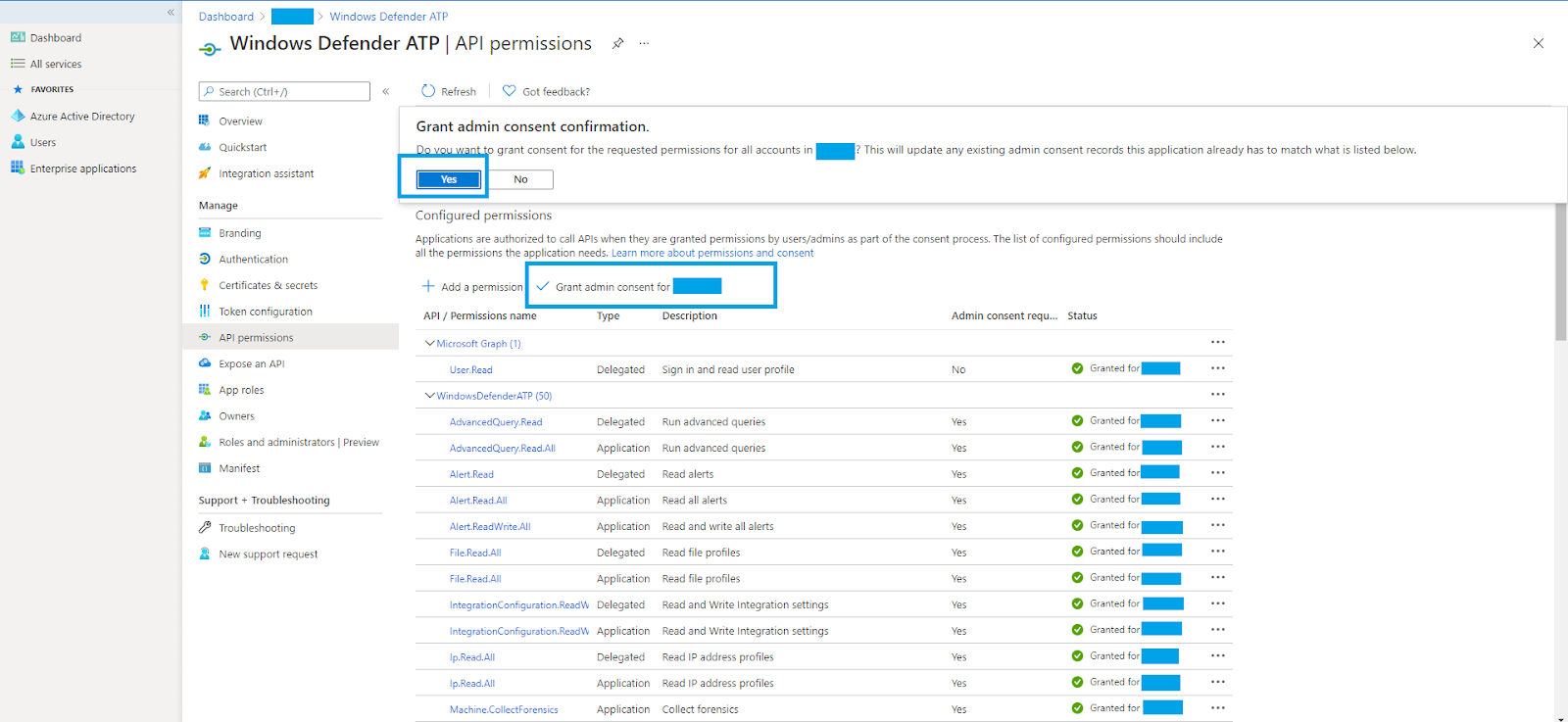
Task: Open the Machine.CollectForensics permission link
Action: click(x=504, y=710)
